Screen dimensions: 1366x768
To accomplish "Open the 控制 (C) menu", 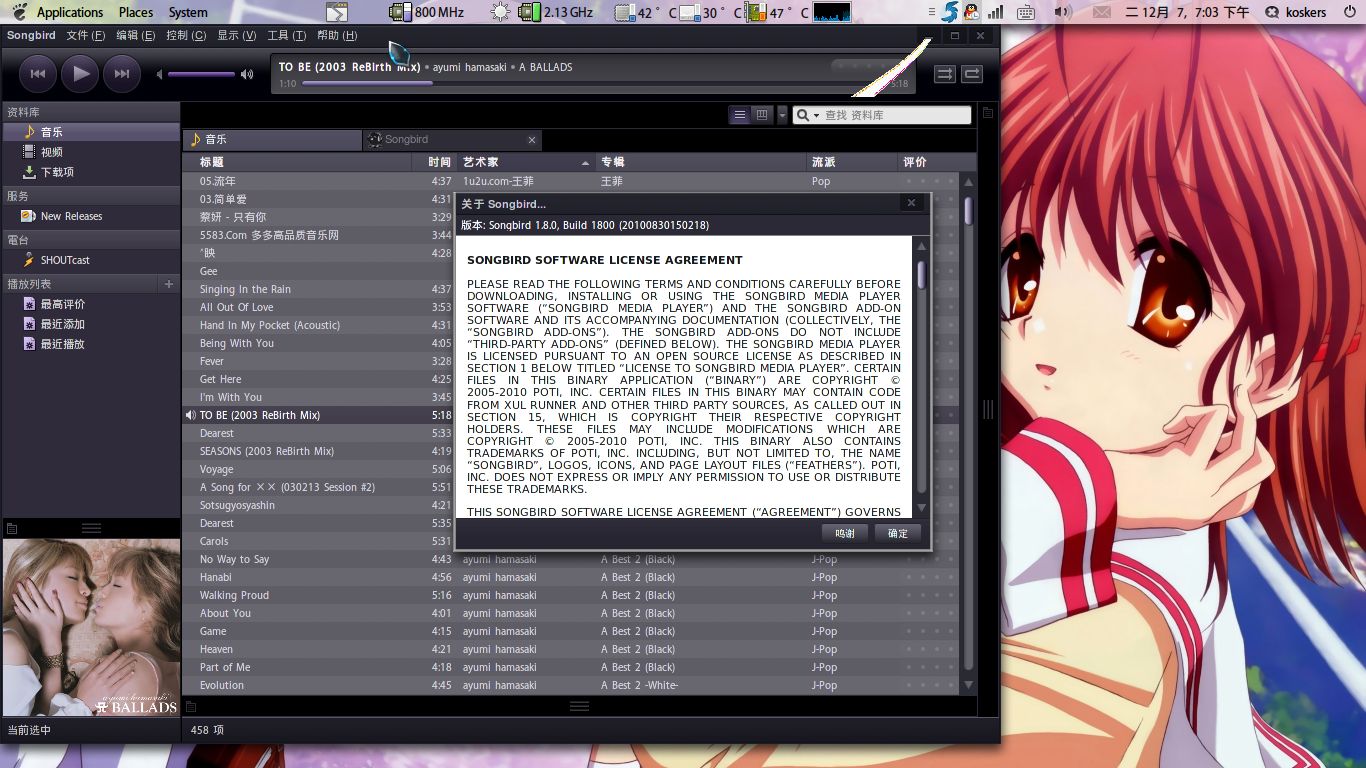I will [x=186, y=35].
